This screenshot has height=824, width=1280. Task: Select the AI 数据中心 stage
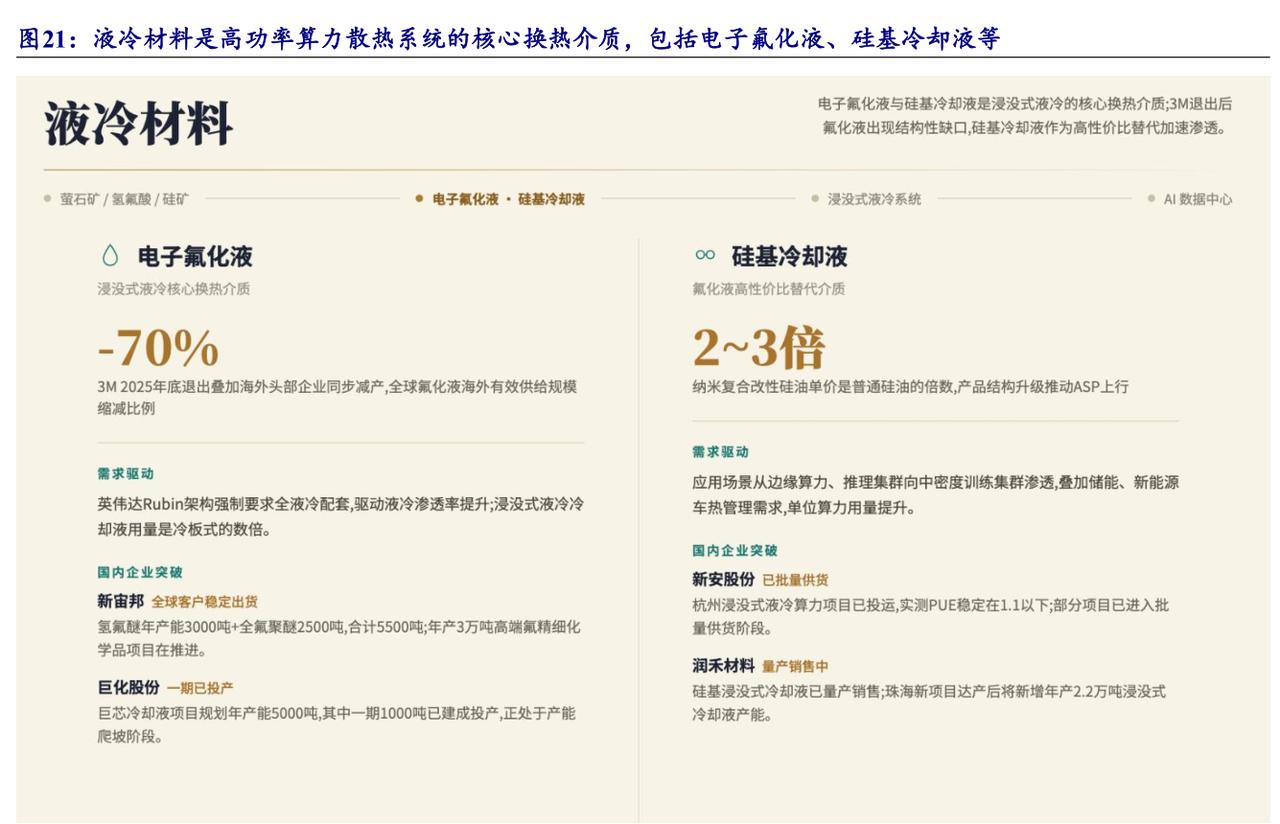coord(1197,199)
